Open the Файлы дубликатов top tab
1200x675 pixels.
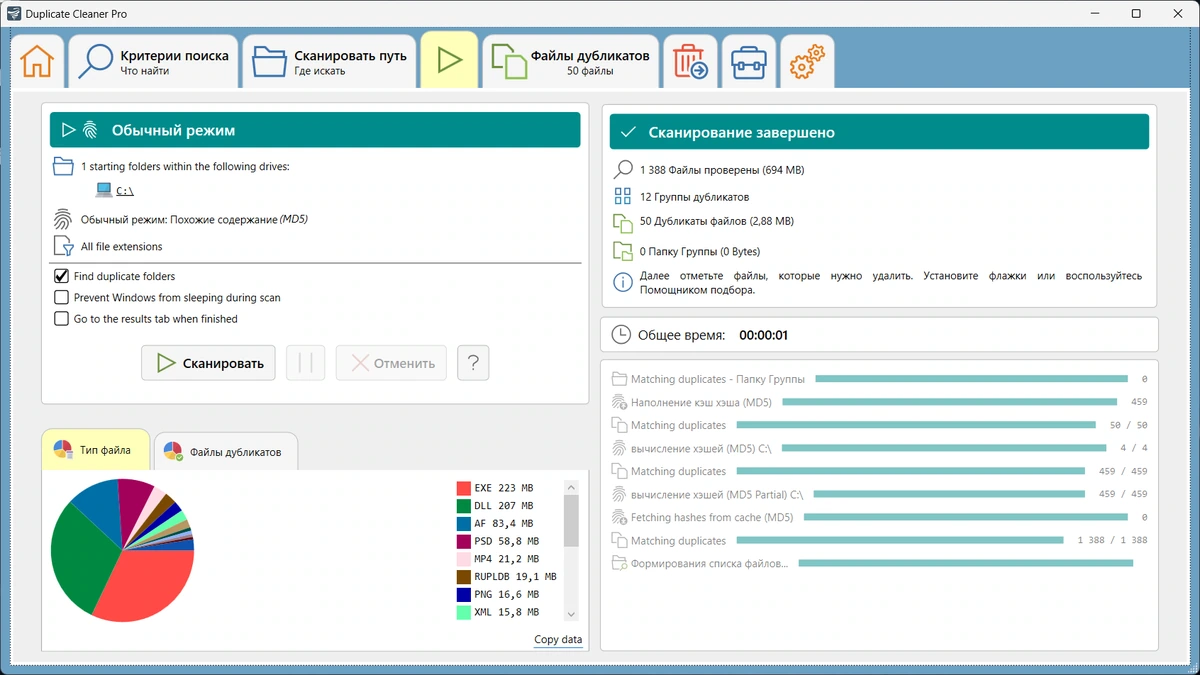pyautogui.click(x=572, y=61)
